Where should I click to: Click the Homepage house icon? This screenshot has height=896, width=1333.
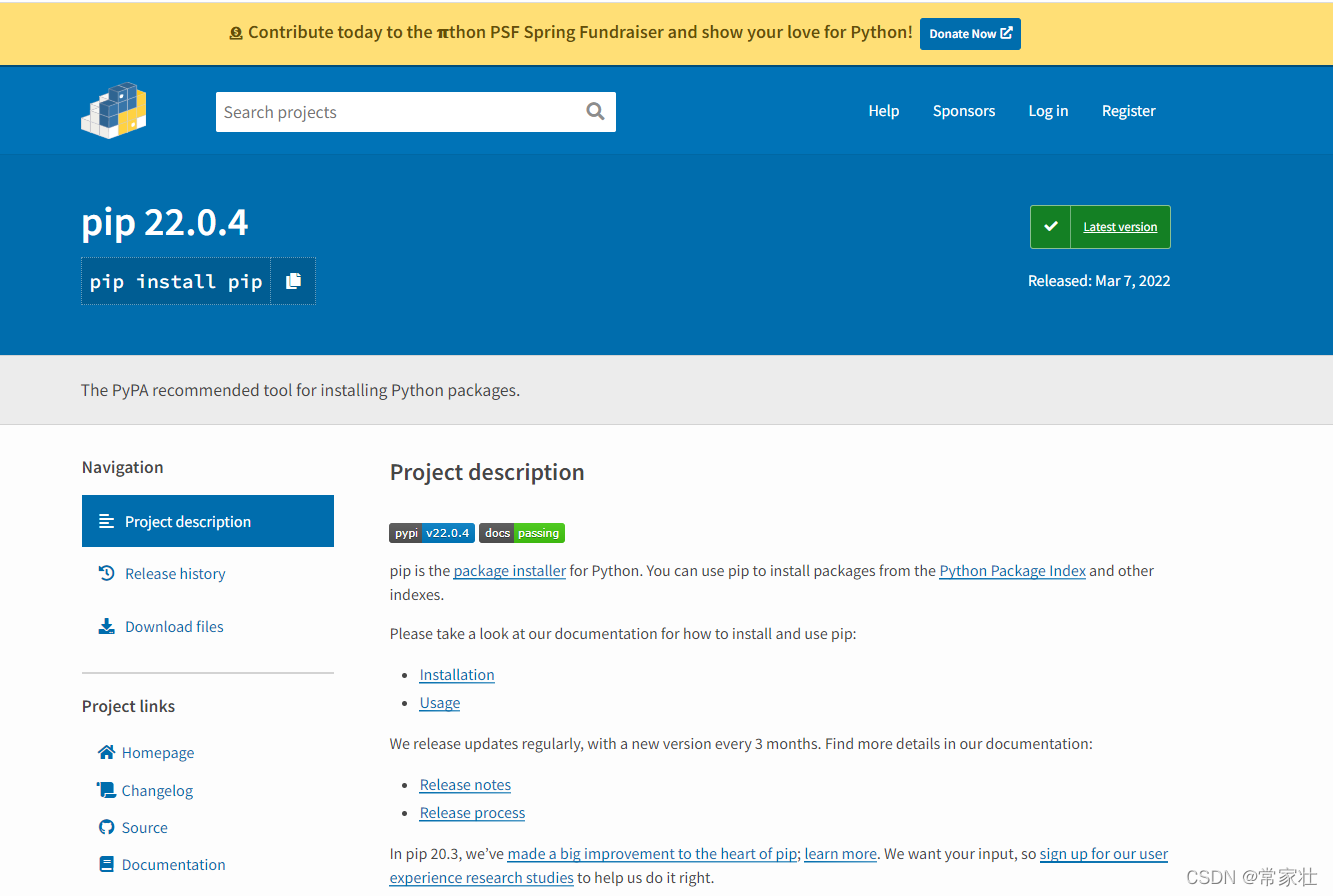coord(107,752)
